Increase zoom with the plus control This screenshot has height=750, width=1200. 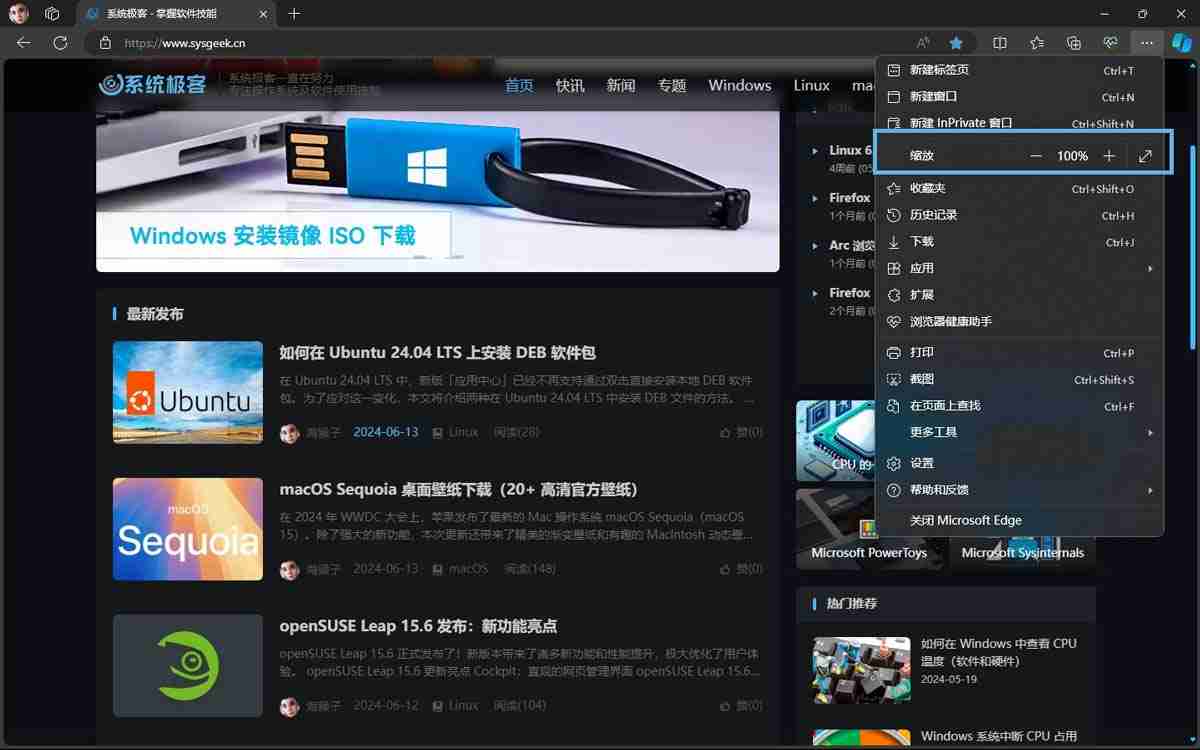[x=1108, y=156]
